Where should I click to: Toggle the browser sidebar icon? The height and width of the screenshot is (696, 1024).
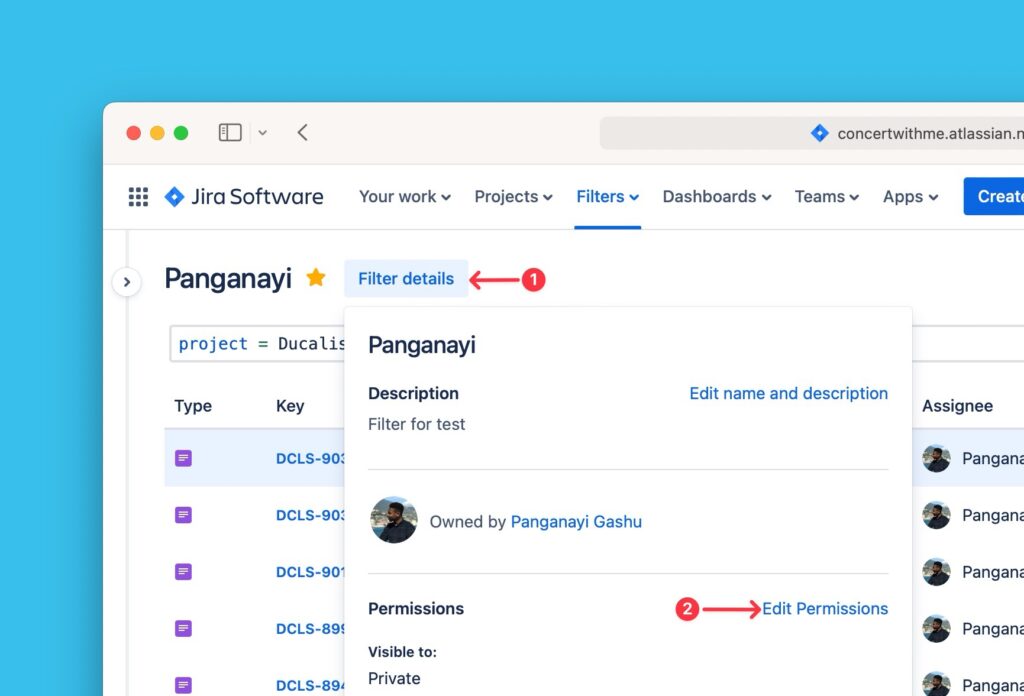tap(229, 131)
